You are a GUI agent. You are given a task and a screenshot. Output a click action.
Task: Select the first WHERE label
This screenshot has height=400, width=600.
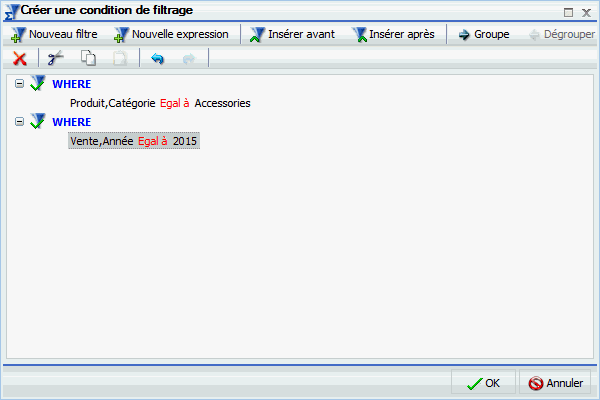click(x=72, y=84)
